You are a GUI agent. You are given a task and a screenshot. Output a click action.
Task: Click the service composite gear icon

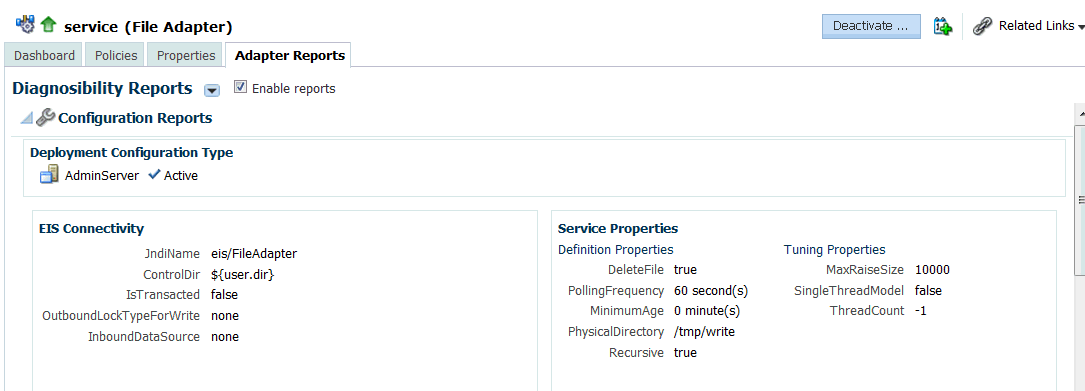pyautogui.click(x=25, y=26)
